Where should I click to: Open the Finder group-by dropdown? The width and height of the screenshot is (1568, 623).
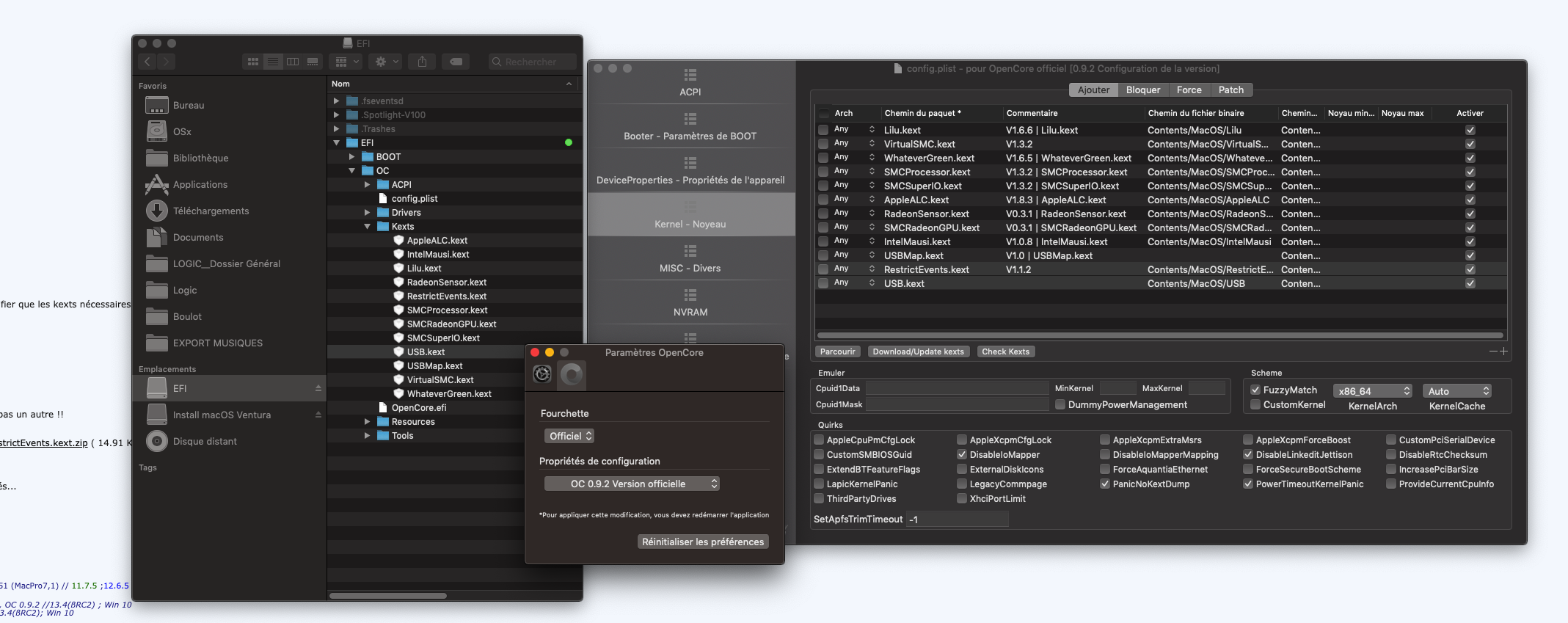tap(346, 62)
